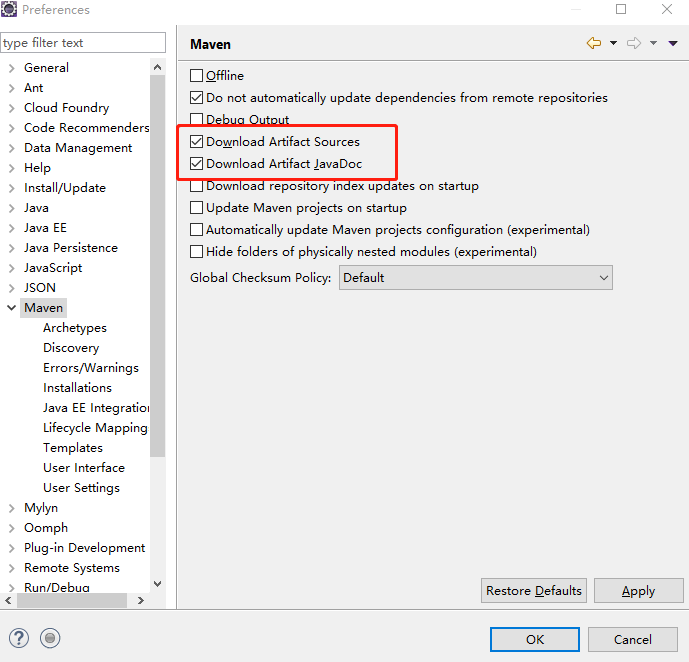Image resolution: width=689 pixels, height=662 pixels.
Task: Enable Update Maven projects on startup
Action: coord(196,207)
